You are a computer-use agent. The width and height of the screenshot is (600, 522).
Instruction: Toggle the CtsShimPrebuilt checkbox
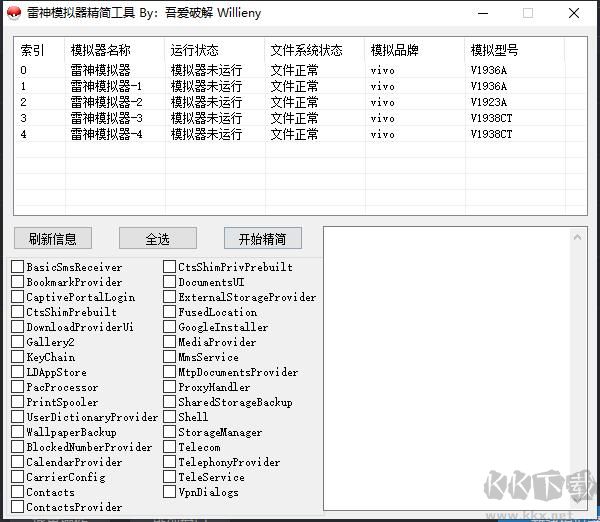(18, 312)
